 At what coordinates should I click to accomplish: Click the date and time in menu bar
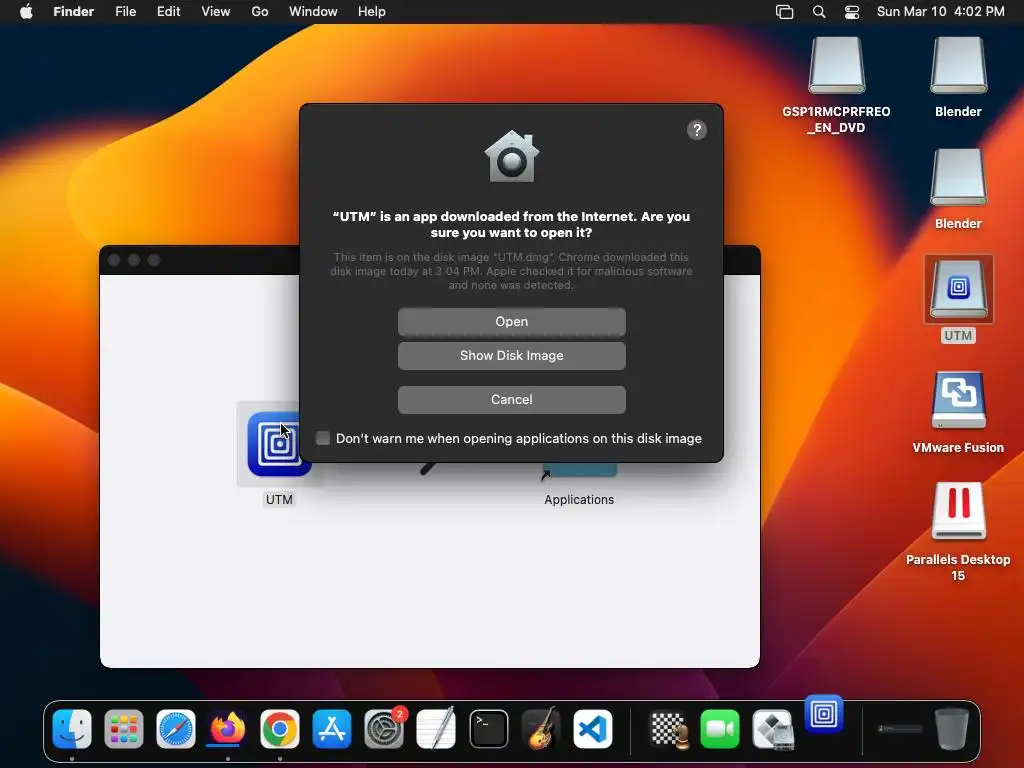pos(940,12)
